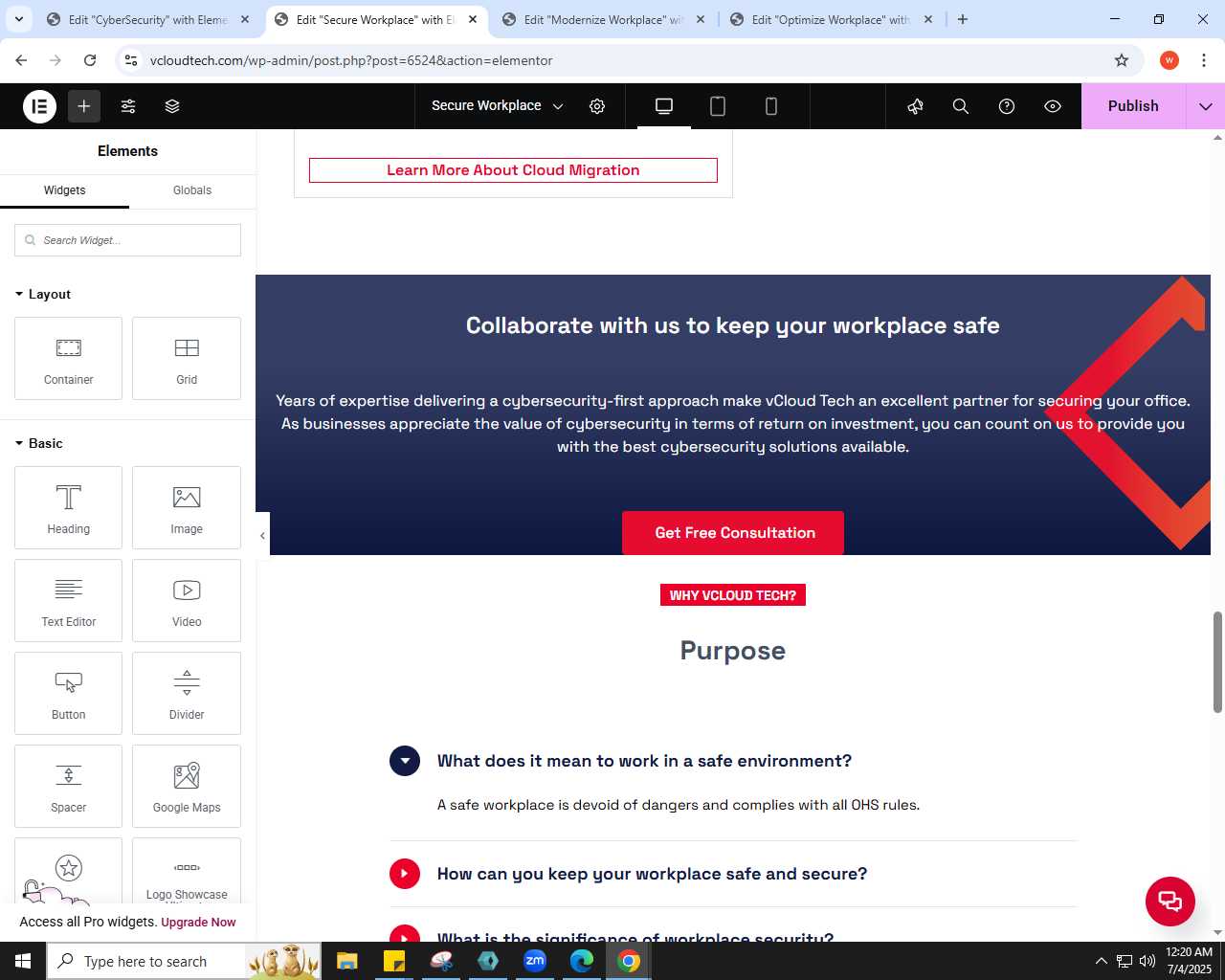1225x980 pixels.
Task: Switch to tablet preview mode
Action: (x=718, y=106)
